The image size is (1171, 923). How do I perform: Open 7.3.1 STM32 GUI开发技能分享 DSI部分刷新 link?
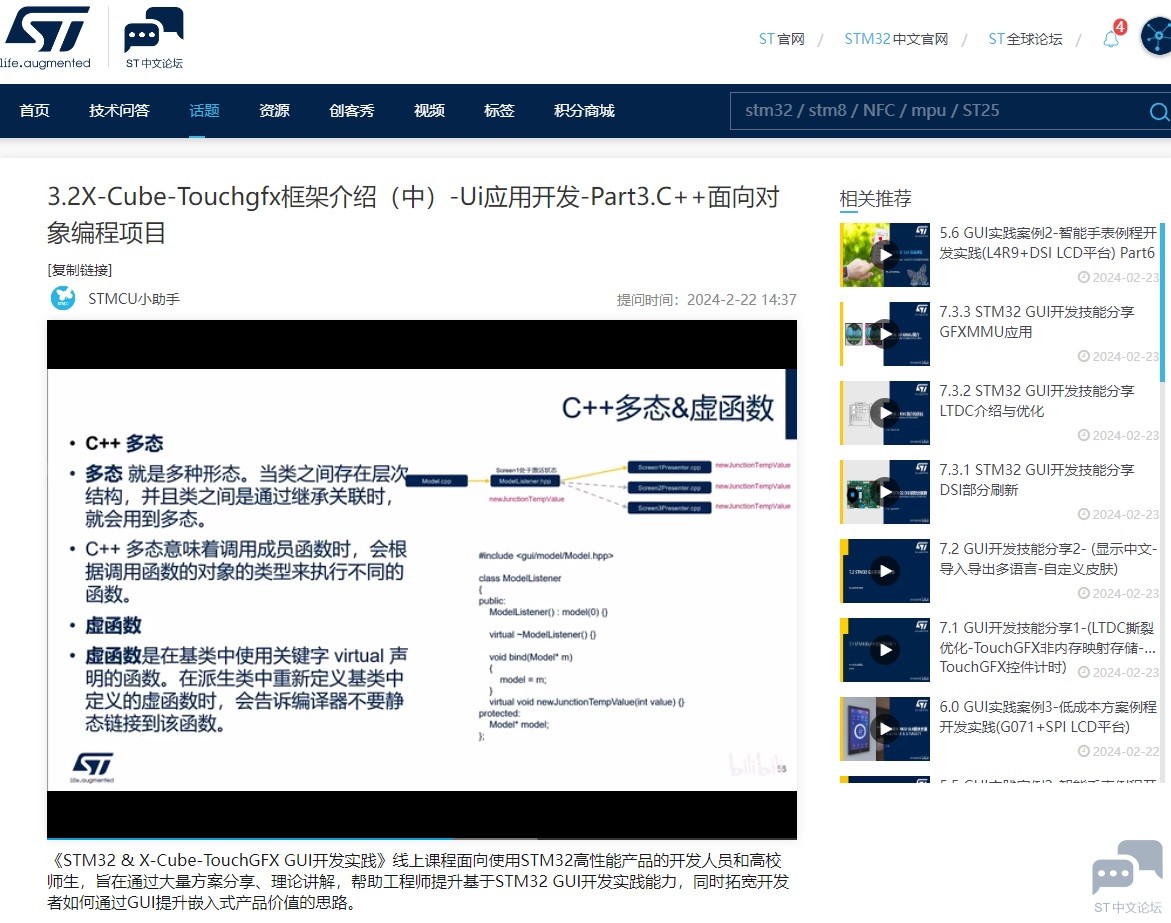tap(1037, 480)
